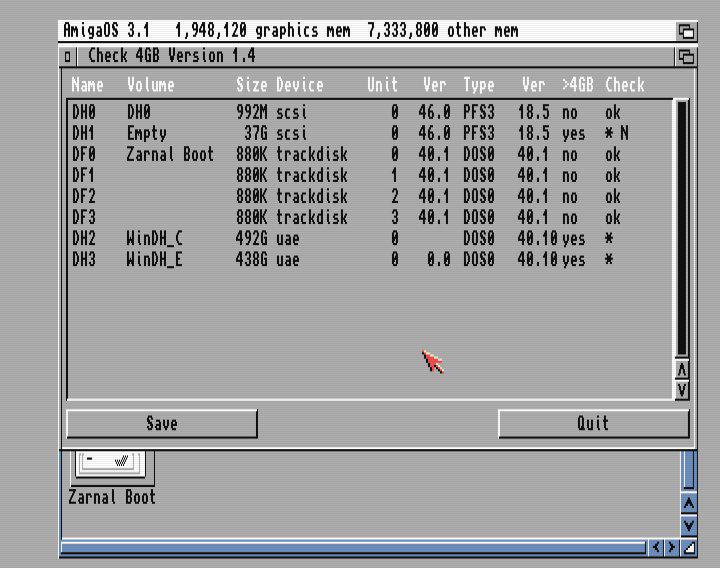
Task: Close the Check 4GB window gadget
Action: pos(68,56)
